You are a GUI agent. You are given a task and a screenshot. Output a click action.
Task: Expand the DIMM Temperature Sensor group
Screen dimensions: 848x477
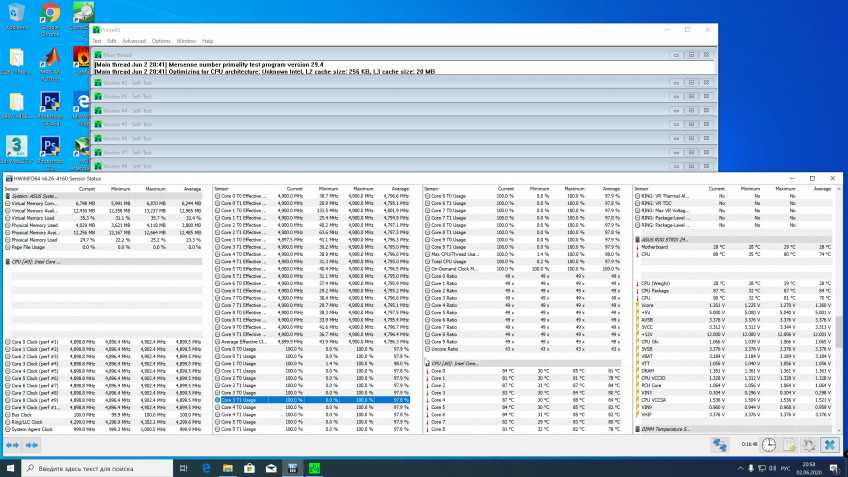(665, 428)
